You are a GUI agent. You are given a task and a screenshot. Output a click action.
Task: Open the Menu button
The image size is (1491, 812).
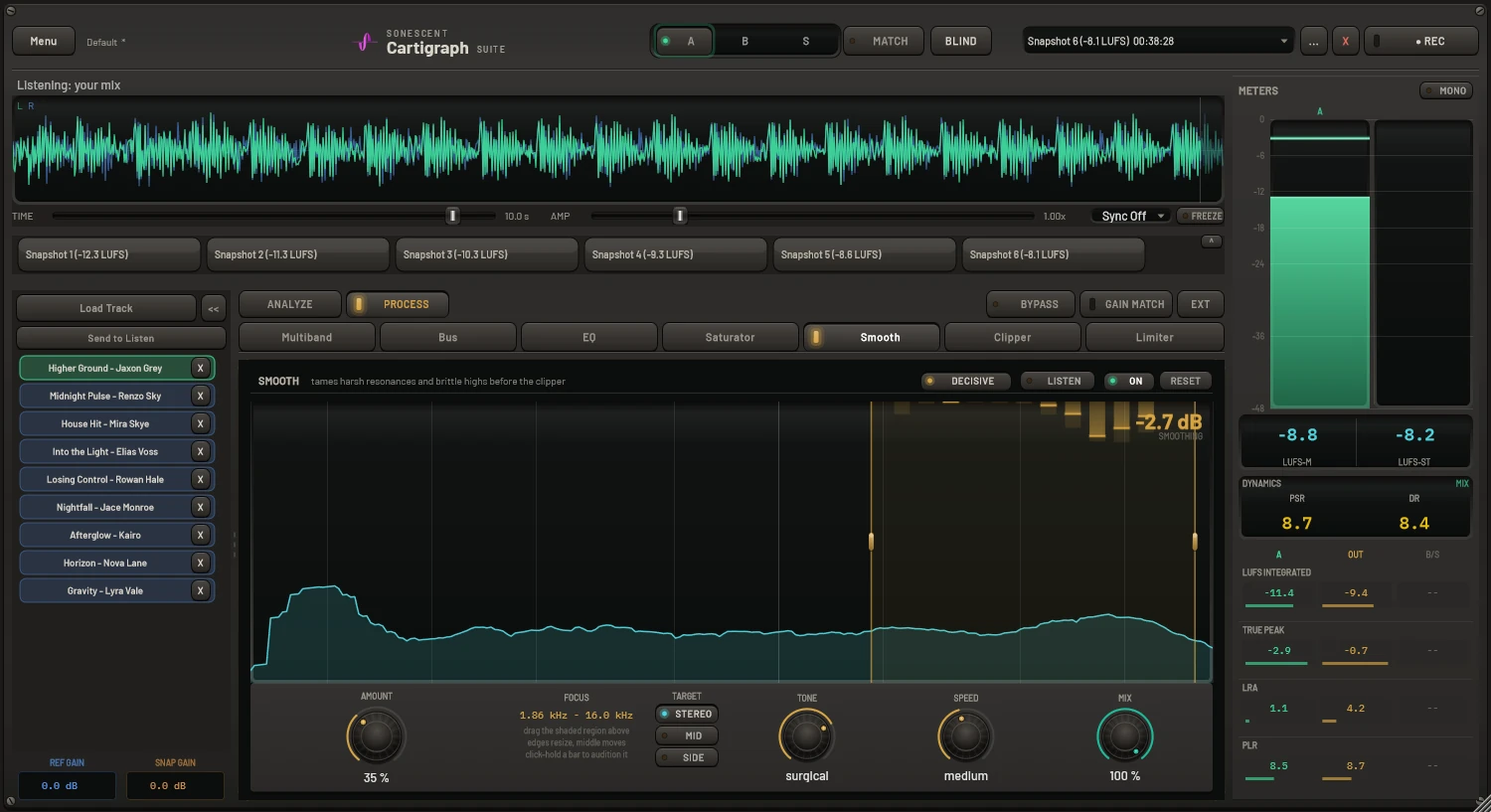(44, 41)
